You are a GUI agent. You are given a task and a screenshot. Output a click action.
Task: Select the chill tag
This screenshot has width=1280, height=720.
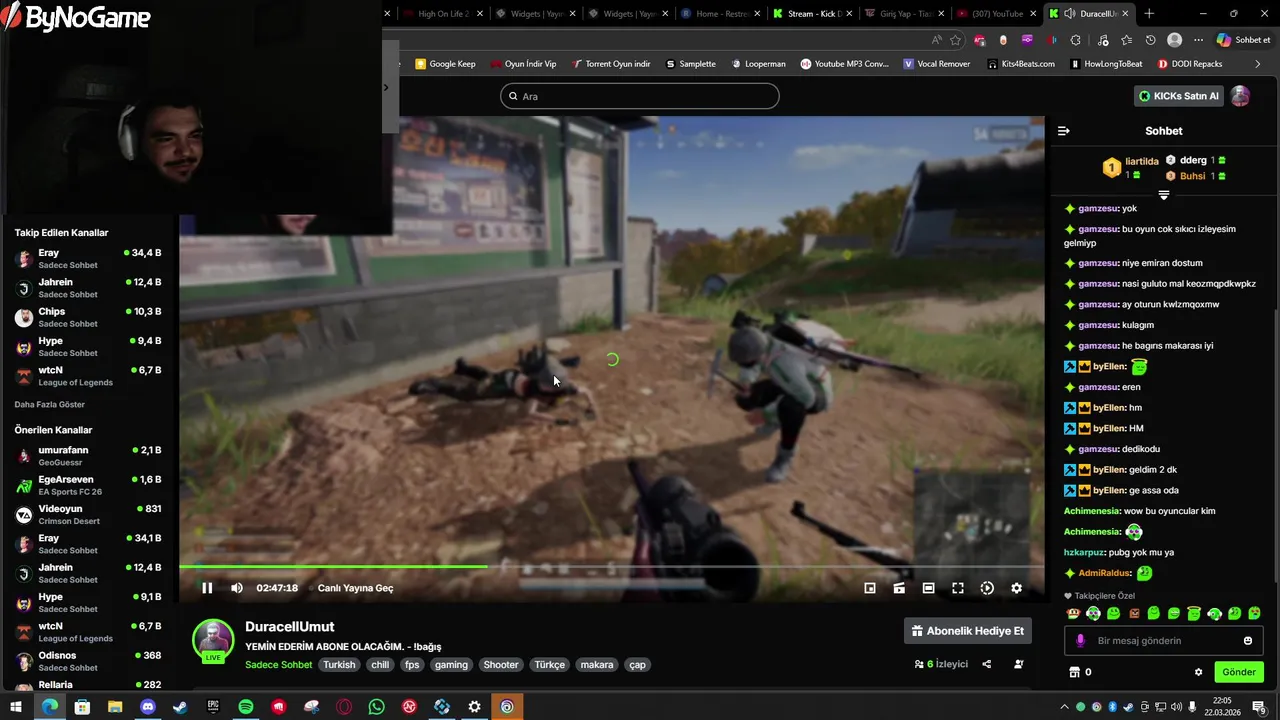[380, 665]
